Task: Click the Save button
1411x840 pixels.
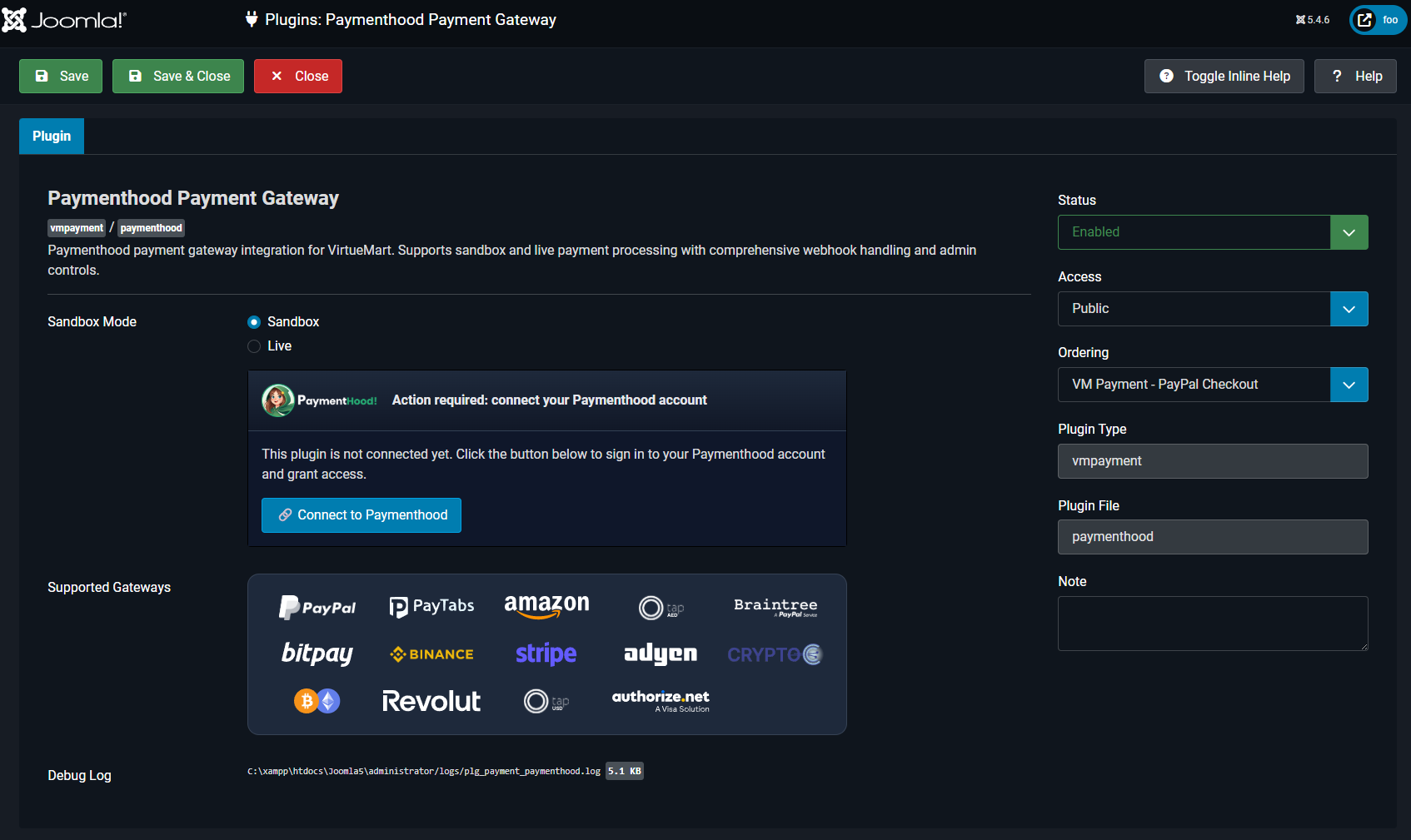Action: [61, 76]
